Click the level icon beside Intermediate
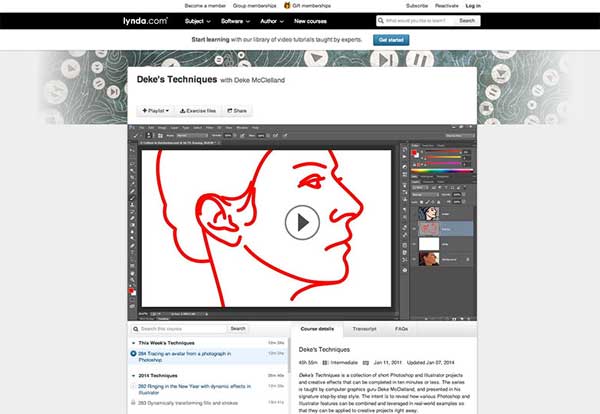Screen dimensions: 600x414 coord(325,362)
